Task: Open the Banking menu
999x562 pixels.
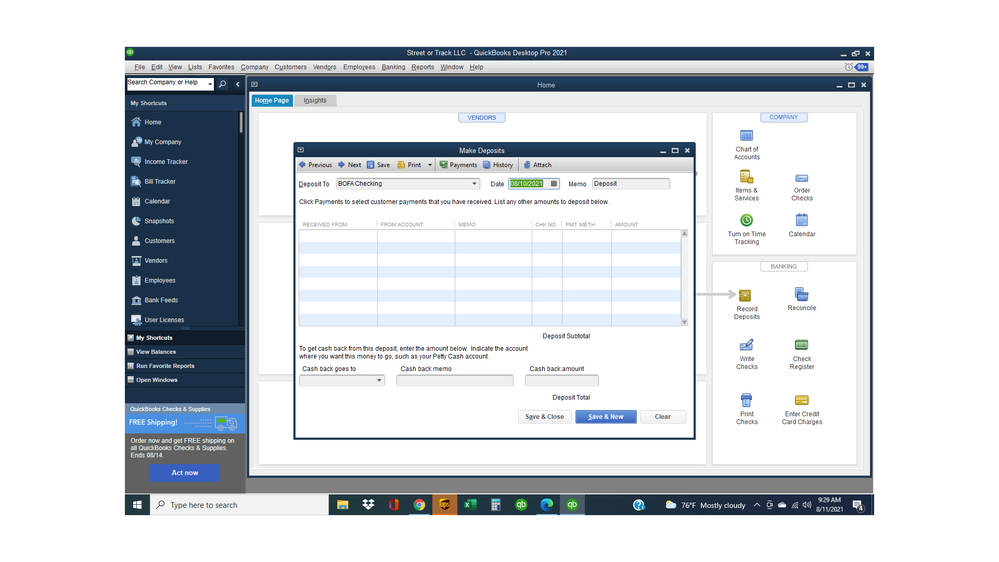Action: [393, 67]
